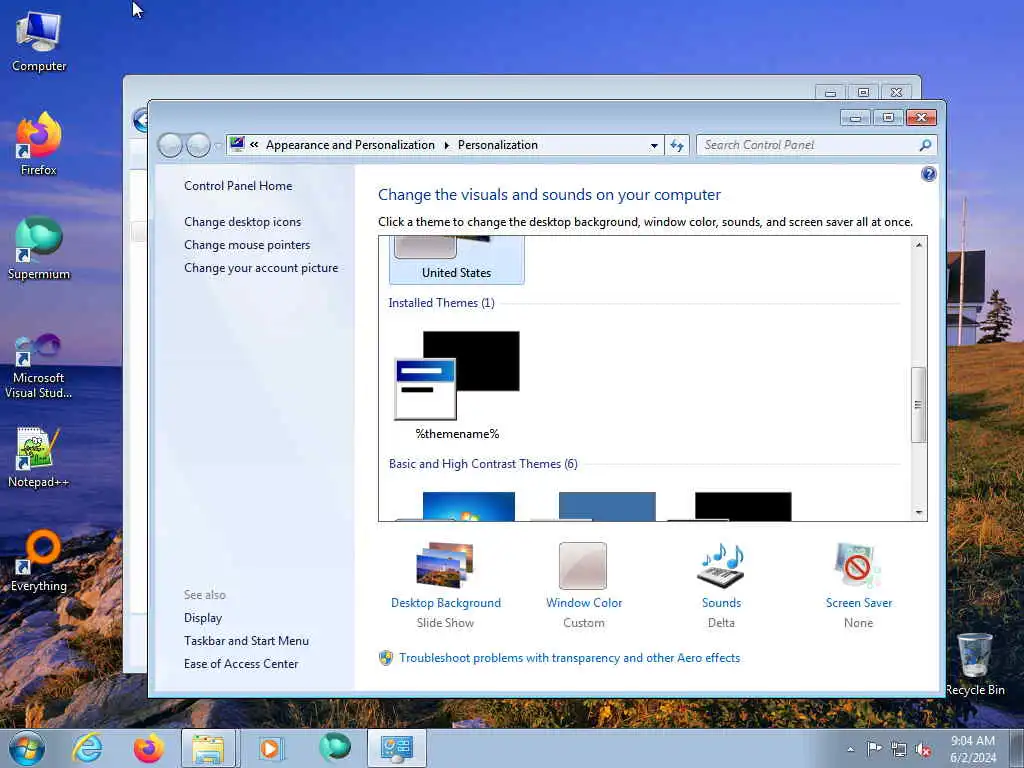Open the Start menu

tap(27, 748)
